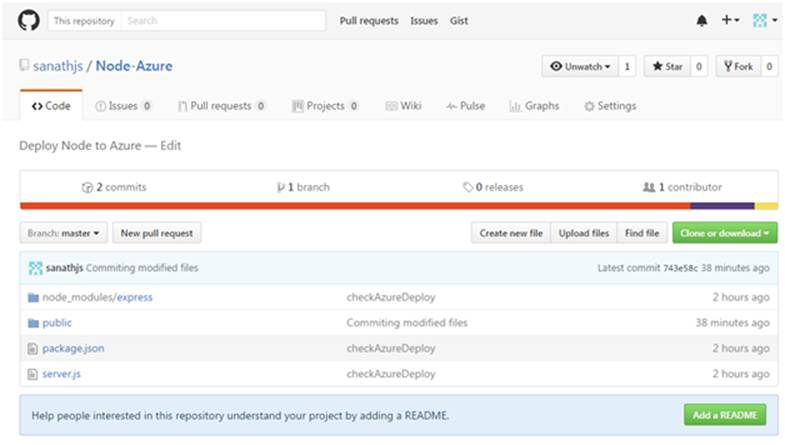View the 0 releases link
Image resolution: width=785 pixels, height=445 pixels.
pos(493,187)
